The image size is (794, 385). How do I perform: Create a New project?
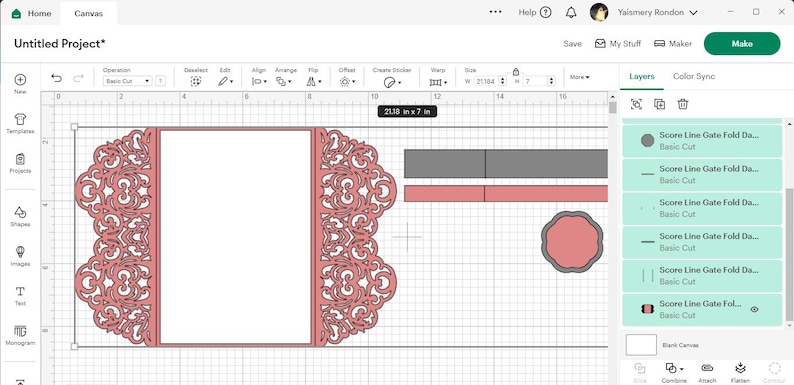pos(20,84)
